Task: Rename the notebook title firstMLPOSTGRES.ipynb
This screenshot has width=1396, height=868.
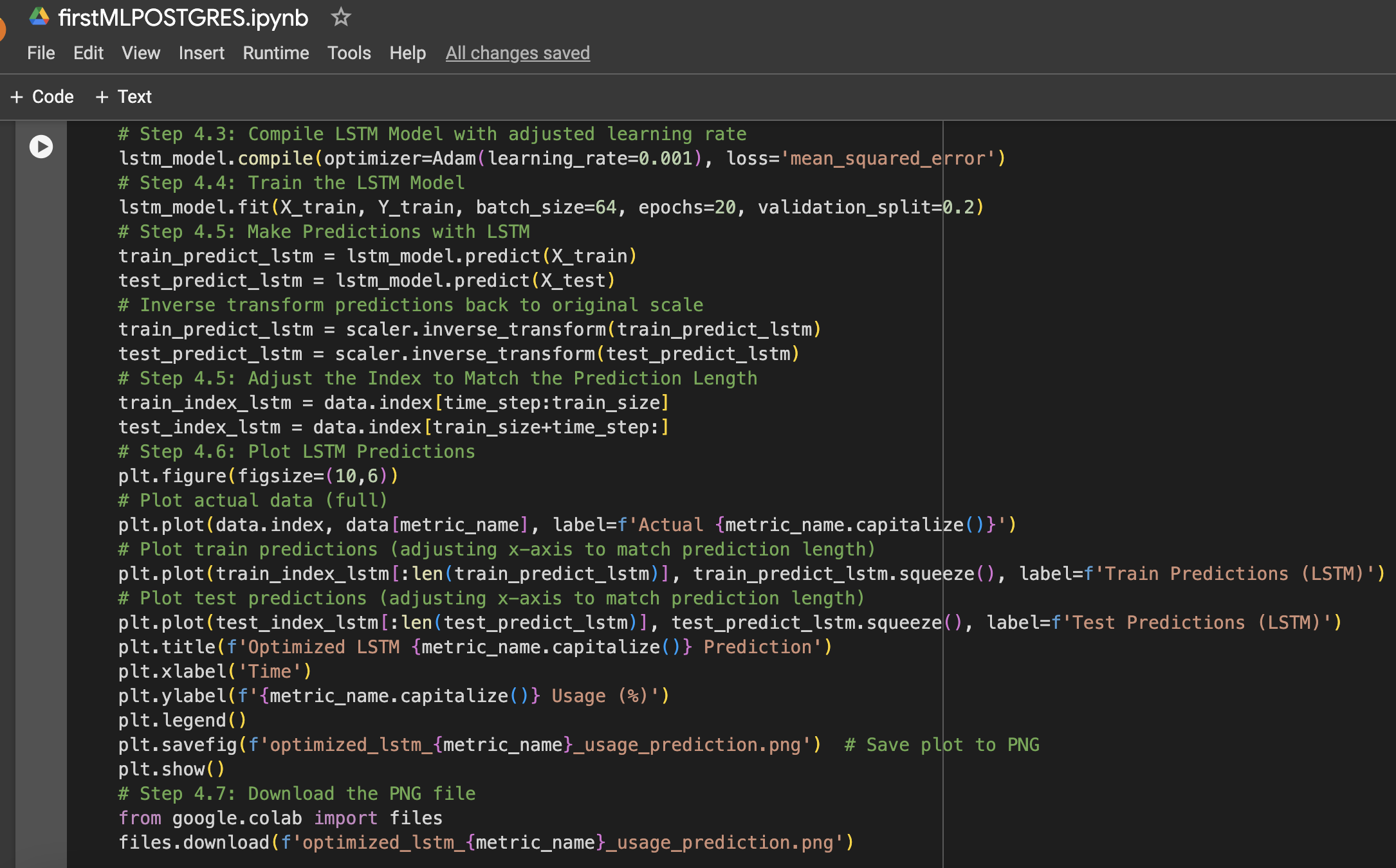Action: pyautogui.click(x=183, y=17)
